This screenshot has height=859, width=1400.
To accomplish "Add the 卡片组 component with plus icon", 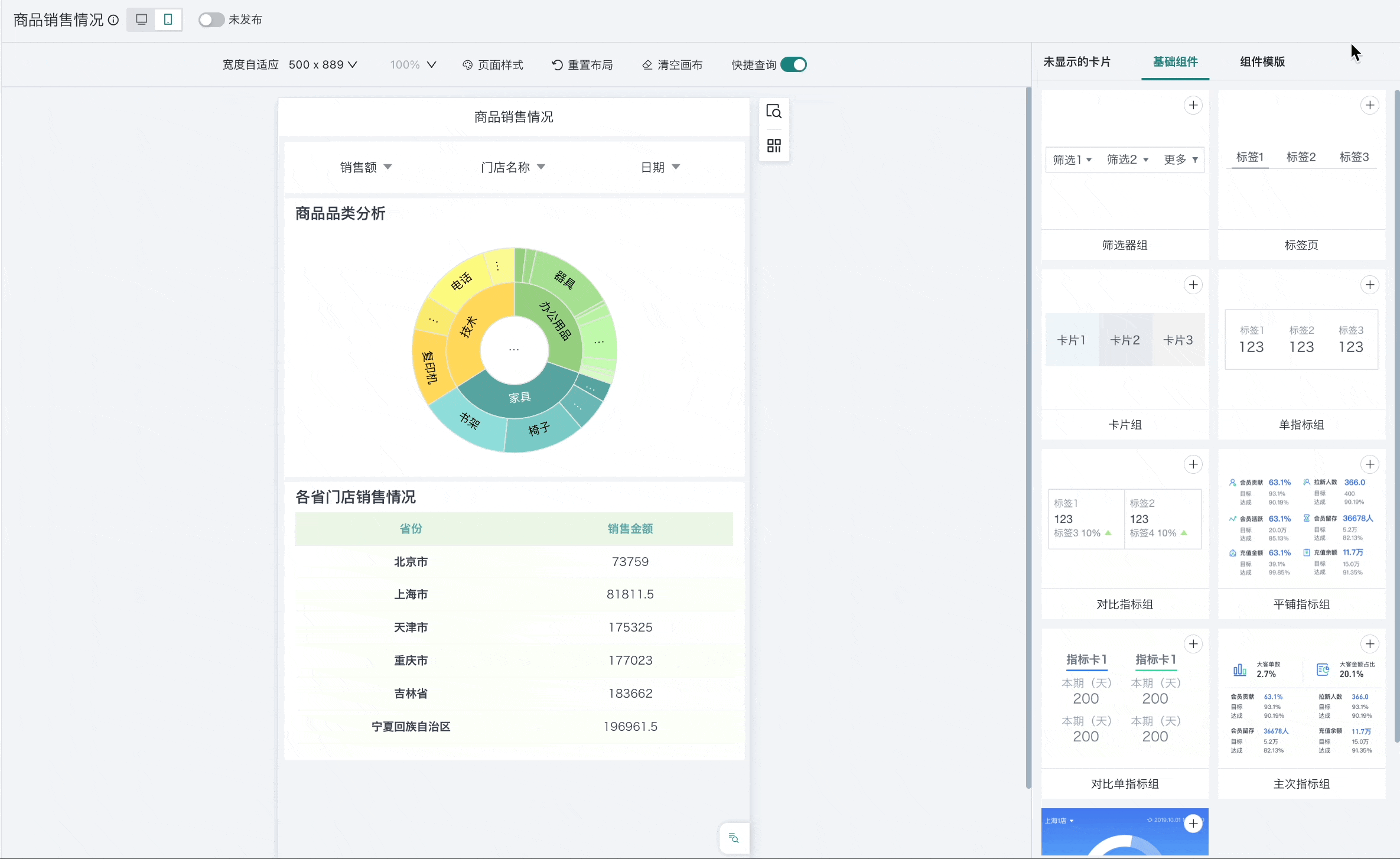I will point(1193,285).
